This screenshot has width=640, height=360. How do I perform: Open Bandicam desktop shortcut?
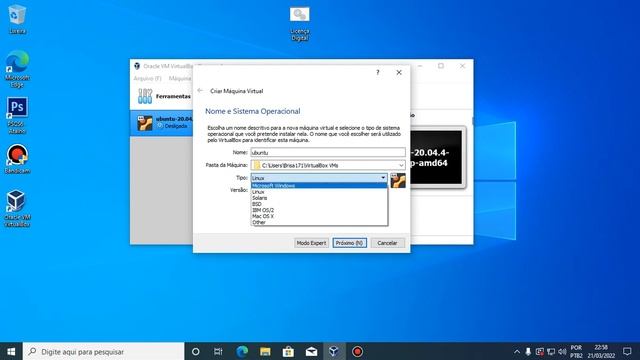click(17, 159)
